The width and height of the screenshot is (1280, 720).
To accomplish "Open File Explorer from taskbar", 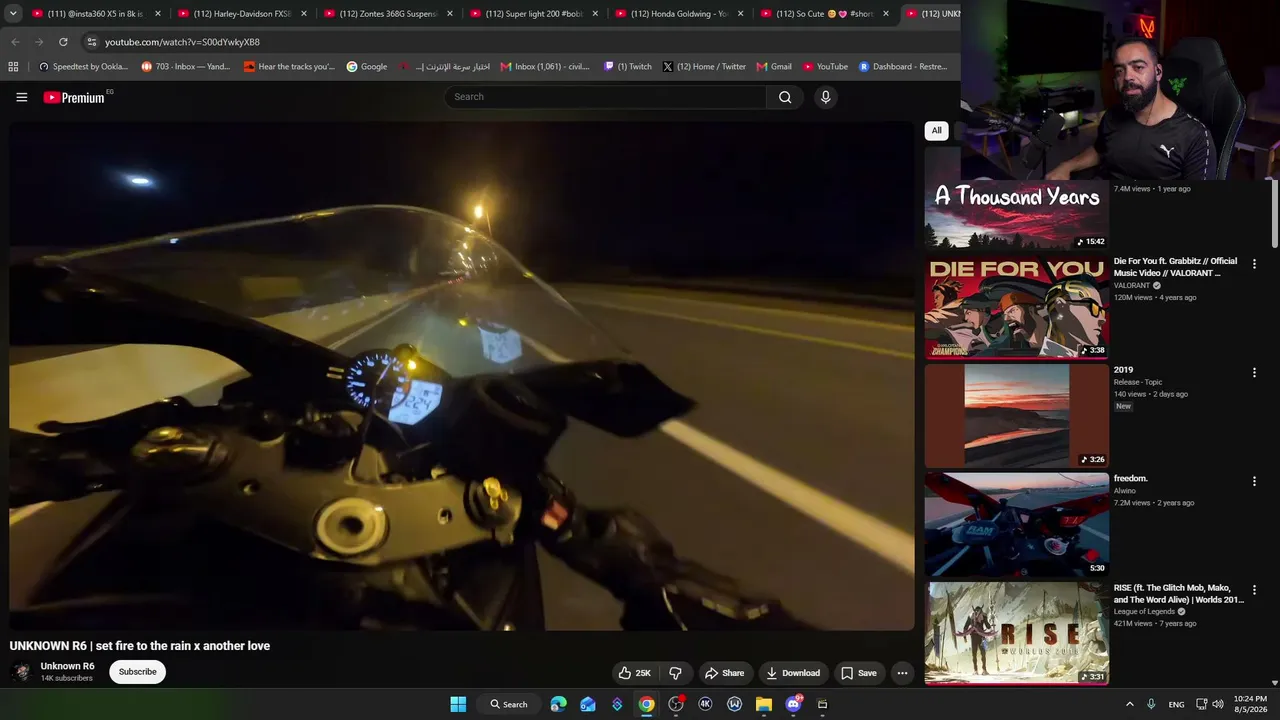I will coord(764,704).
